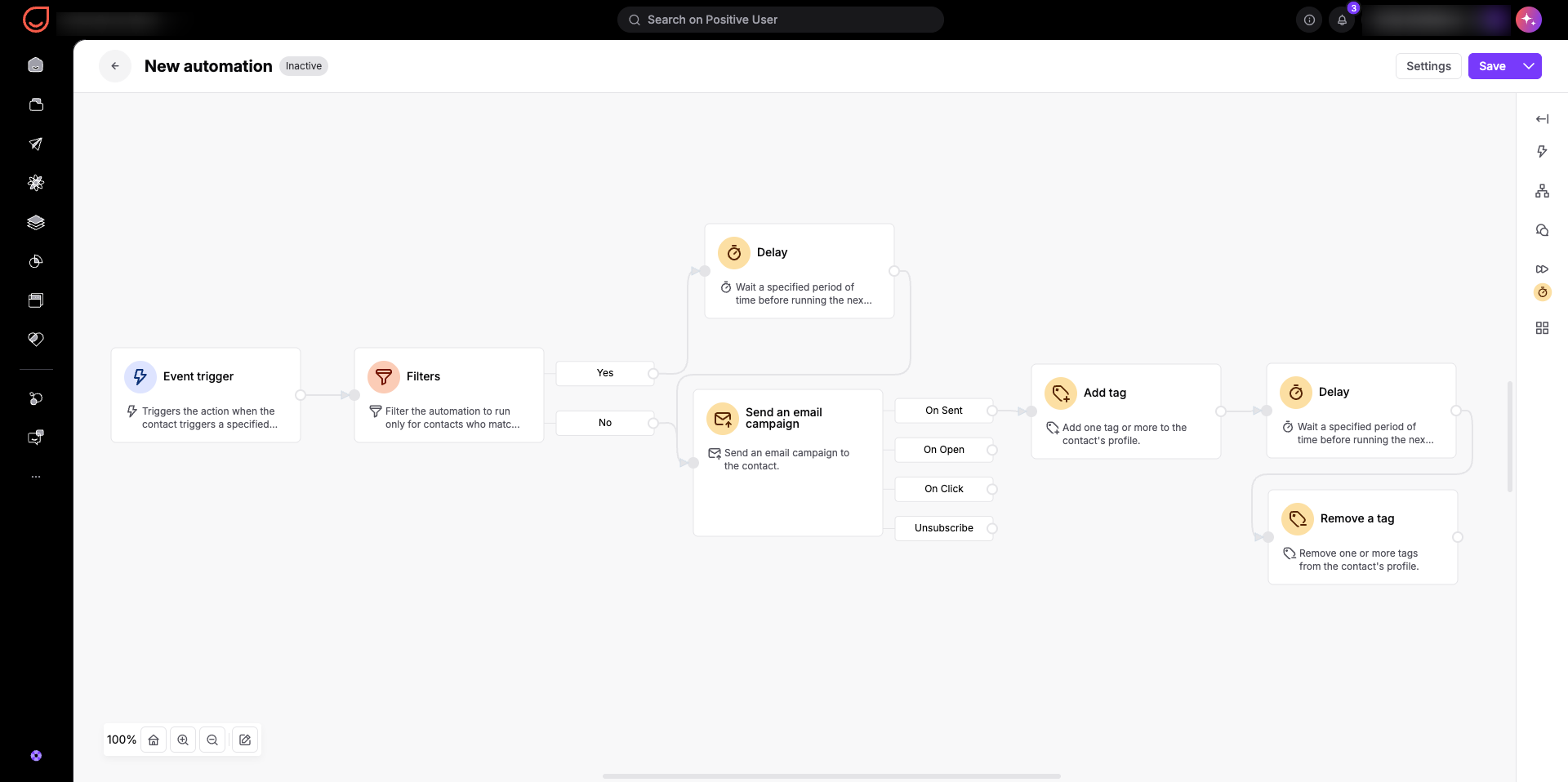This screenshot has width=1568, height=782.
Task: Select the fast-forward icon in right panel
Action: point(1542,269)
